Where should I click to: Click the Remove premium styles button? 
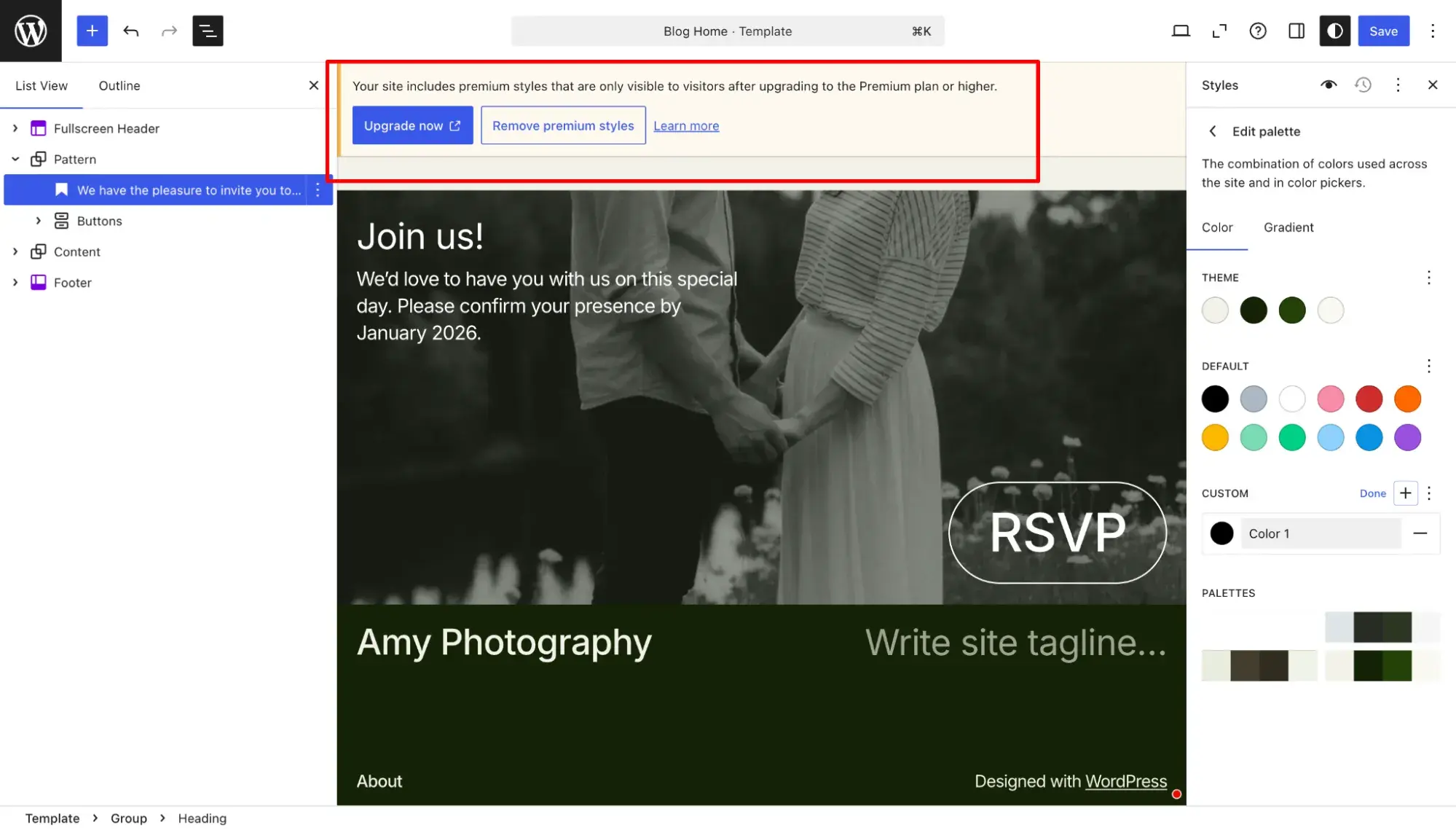563,125
